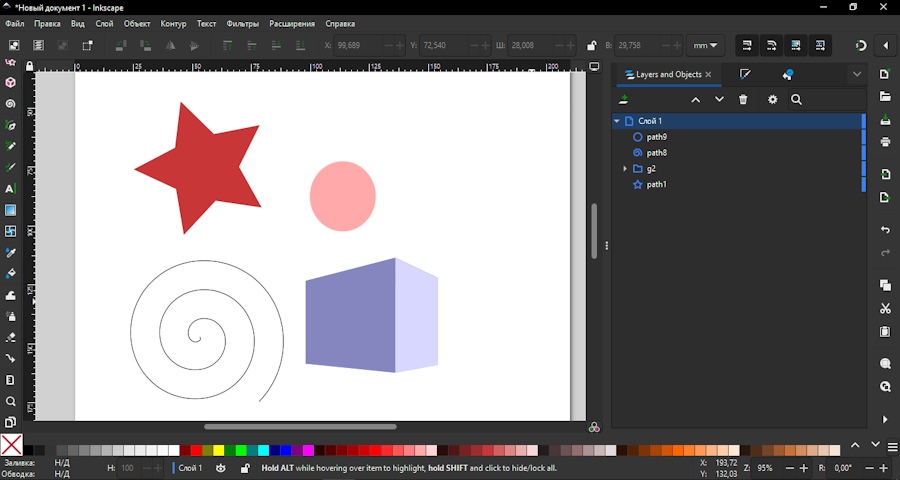Image resolution: width=900 pixels, height=480 pixels.
Task: Toggle current layer visibility in status bar
Action: pos(221,468)
